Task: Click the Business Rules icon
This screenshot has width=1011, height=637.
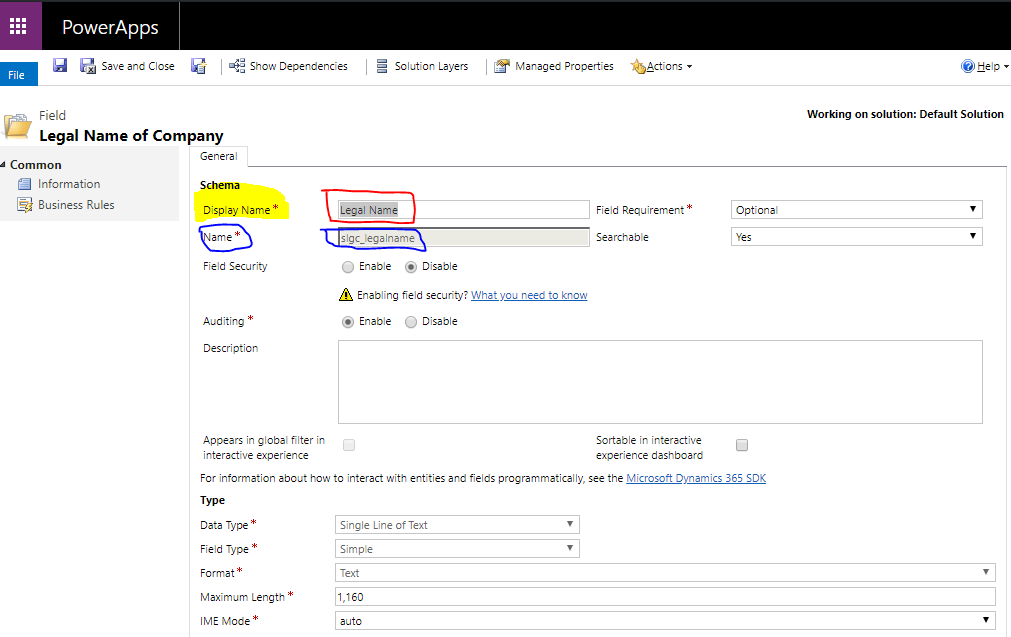Action: coord(25,205)
